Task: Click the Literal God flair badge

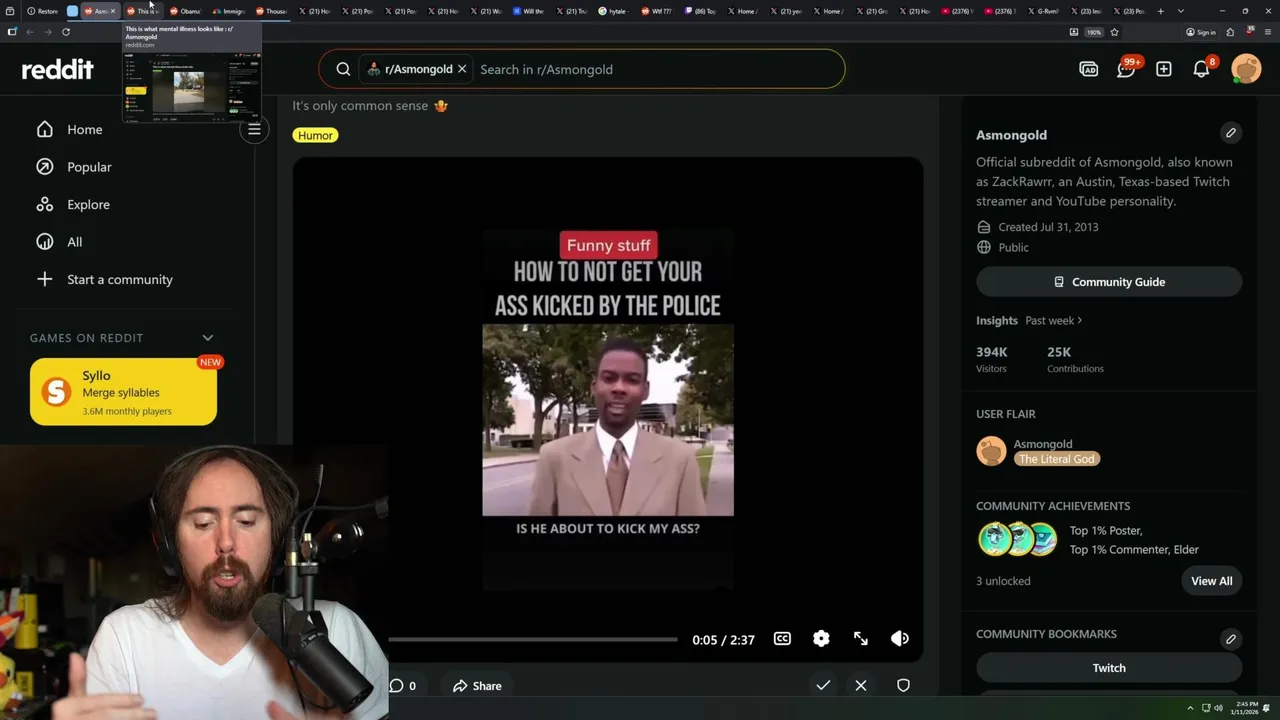Action: 1057,459
